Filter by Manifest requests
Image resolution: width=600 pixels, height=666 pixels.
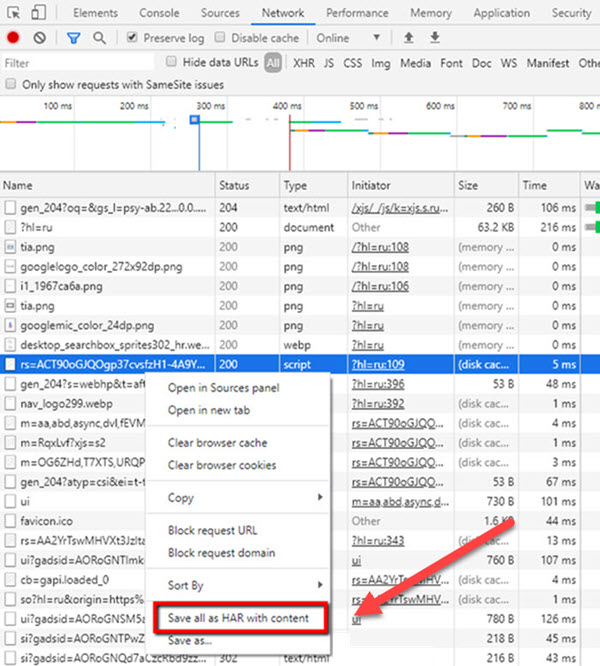pyautogui.click(x=548, y=63)
